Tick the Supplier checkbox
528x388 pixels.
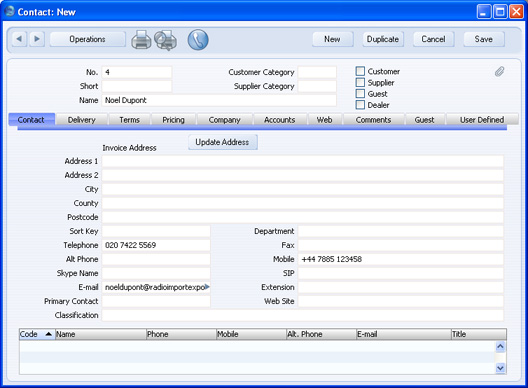(x=360, y=82)
